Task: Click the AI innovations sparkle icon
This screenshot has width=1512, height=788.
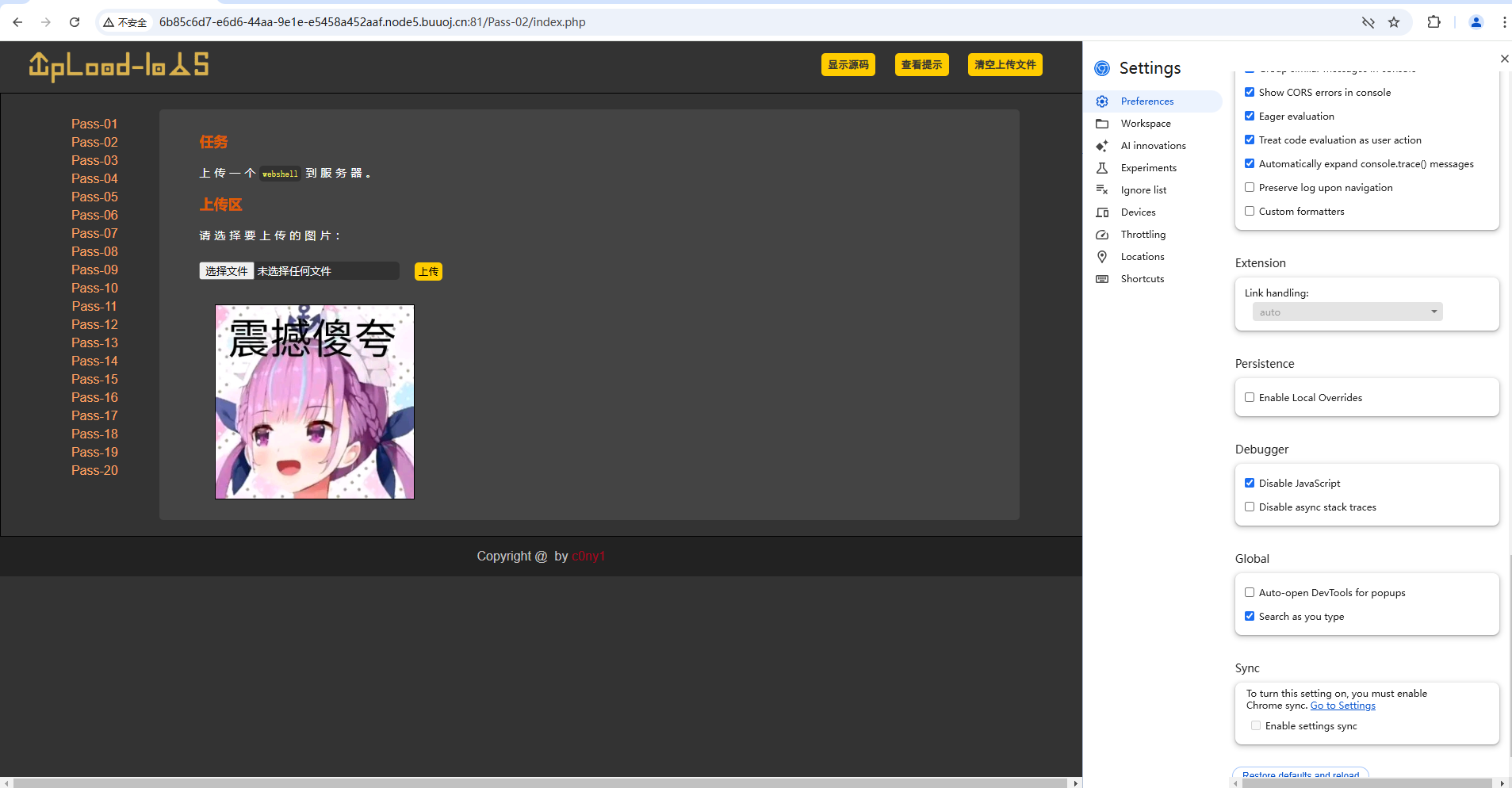Action: coord(1102,146)
